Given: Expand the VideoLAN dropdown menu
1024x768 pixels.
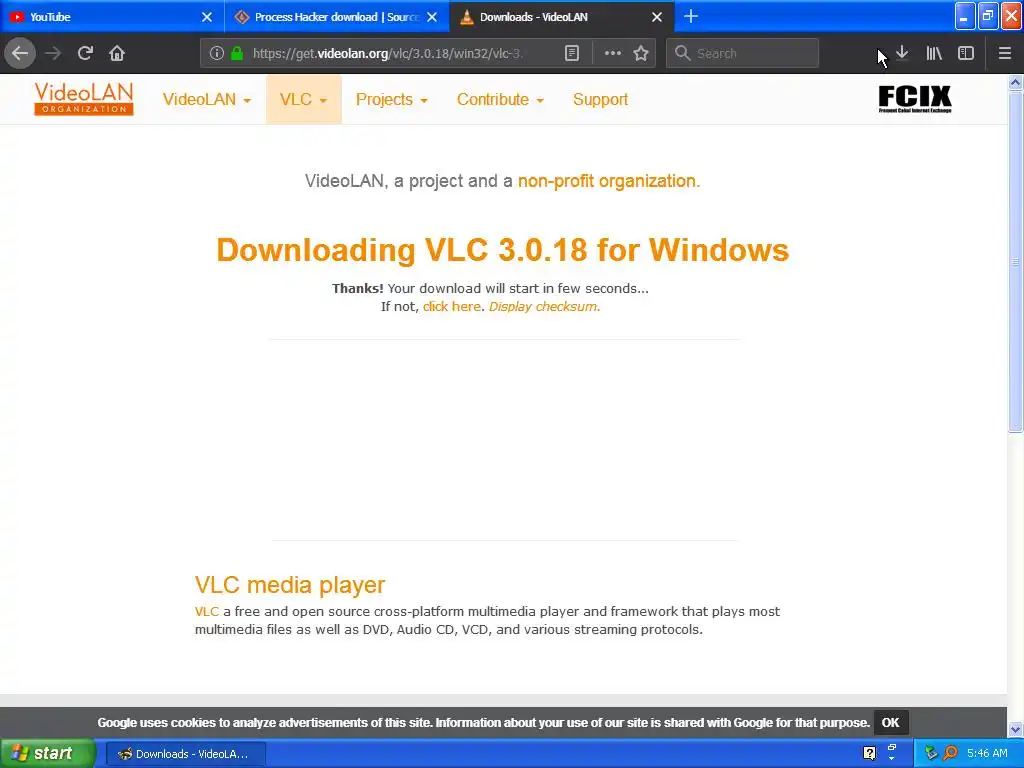Looking at the screenshot, I should pyautogui.click(x=206, y=99).
